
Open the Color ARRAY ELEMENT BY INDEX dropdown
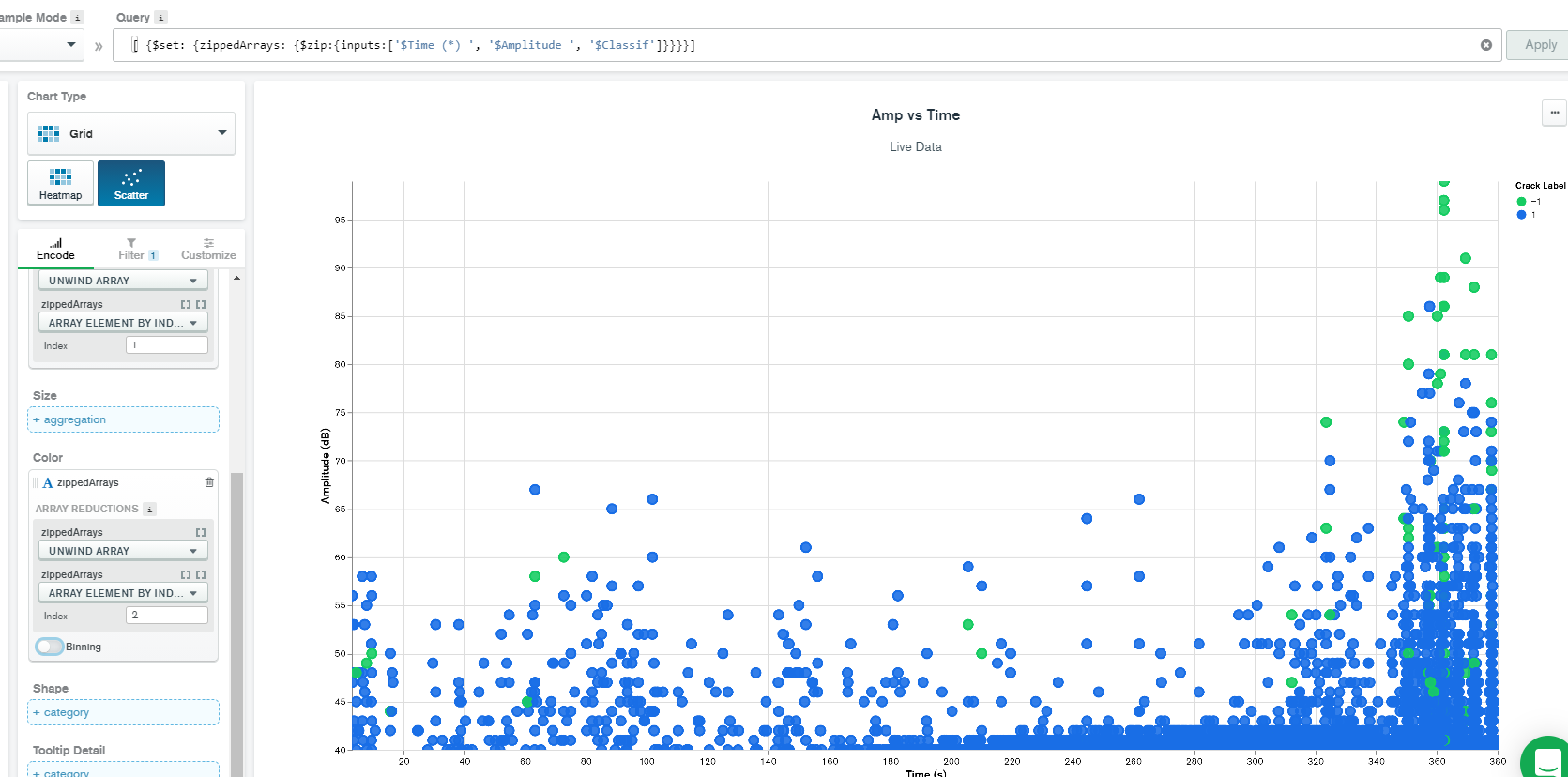coord(122,593)
